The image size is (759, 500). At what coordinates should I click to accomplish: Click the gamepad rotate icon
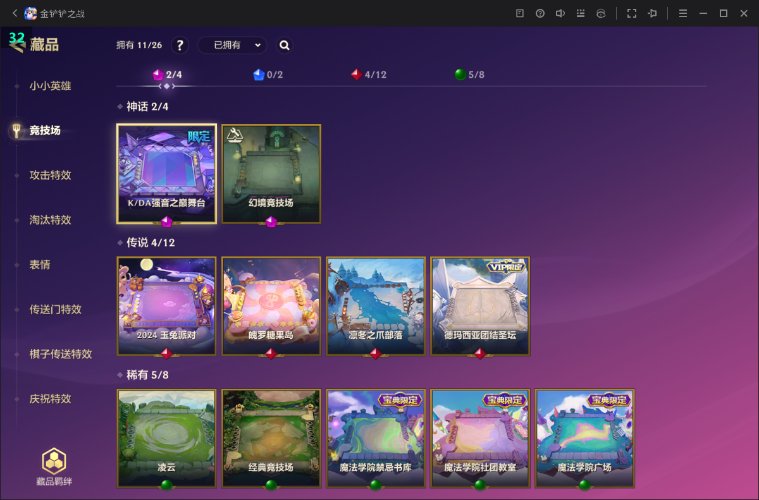pos(601,13)
